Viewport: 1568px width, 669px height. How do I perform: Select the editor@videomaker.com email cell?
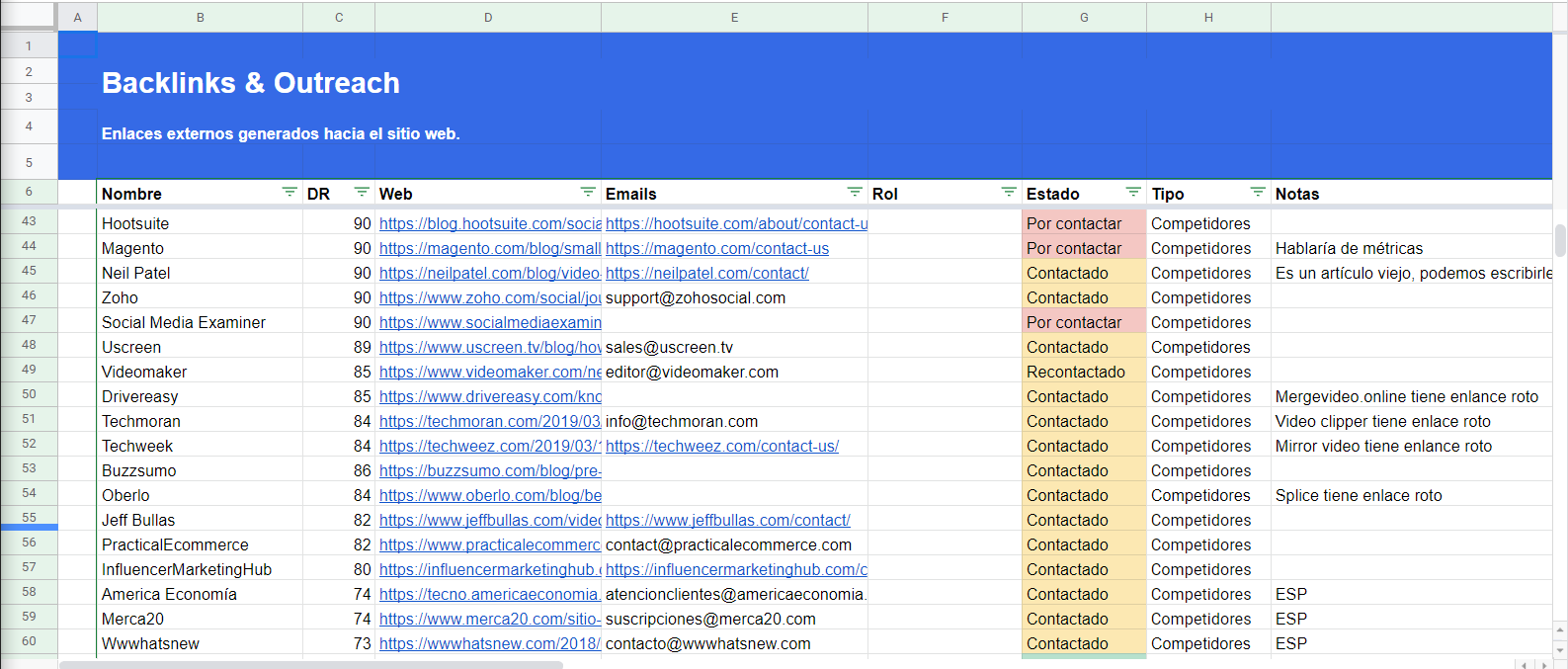(734, 373)
